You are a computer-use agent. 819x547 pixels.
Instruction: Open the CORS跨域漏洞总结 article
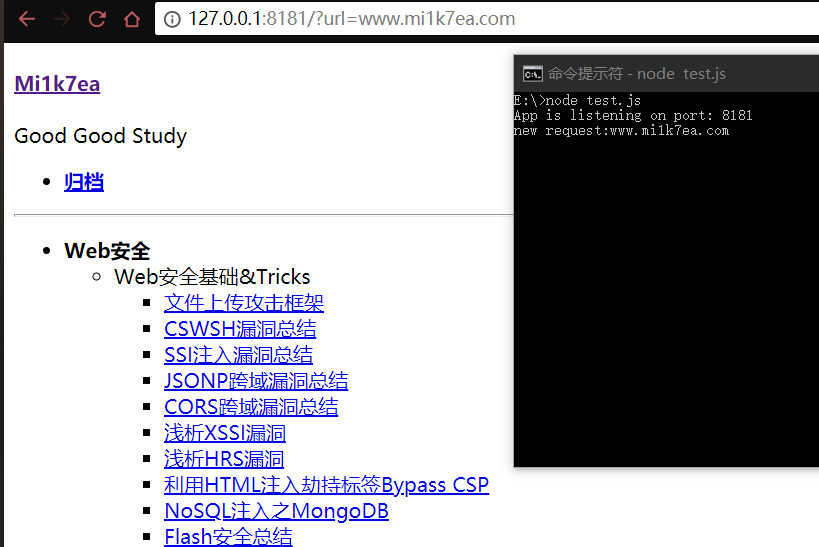[x=251, y=407]
